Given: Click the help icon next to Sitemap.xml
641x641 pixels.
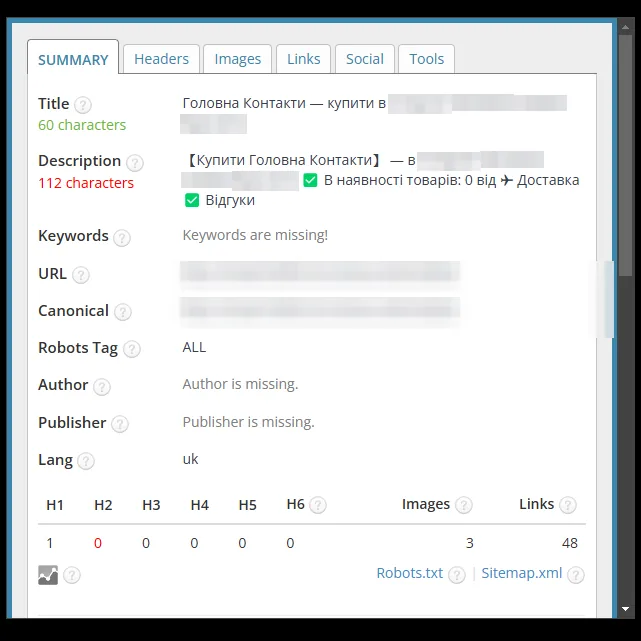Looking at the screenshot, I should [x=576, y=575].
